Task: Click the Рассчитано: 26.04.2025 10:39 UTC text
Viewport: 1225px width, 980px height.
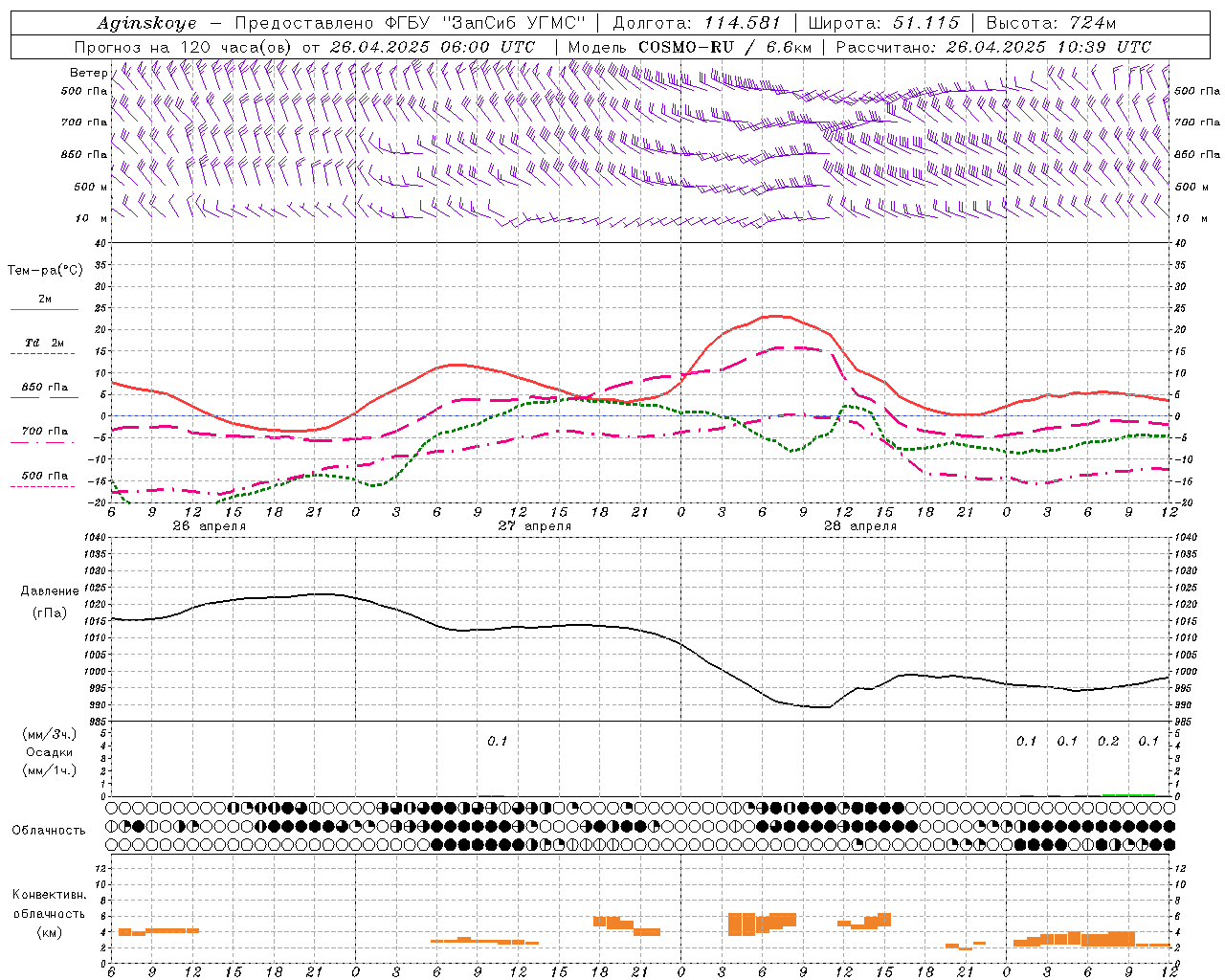Action: click(993, 47)
